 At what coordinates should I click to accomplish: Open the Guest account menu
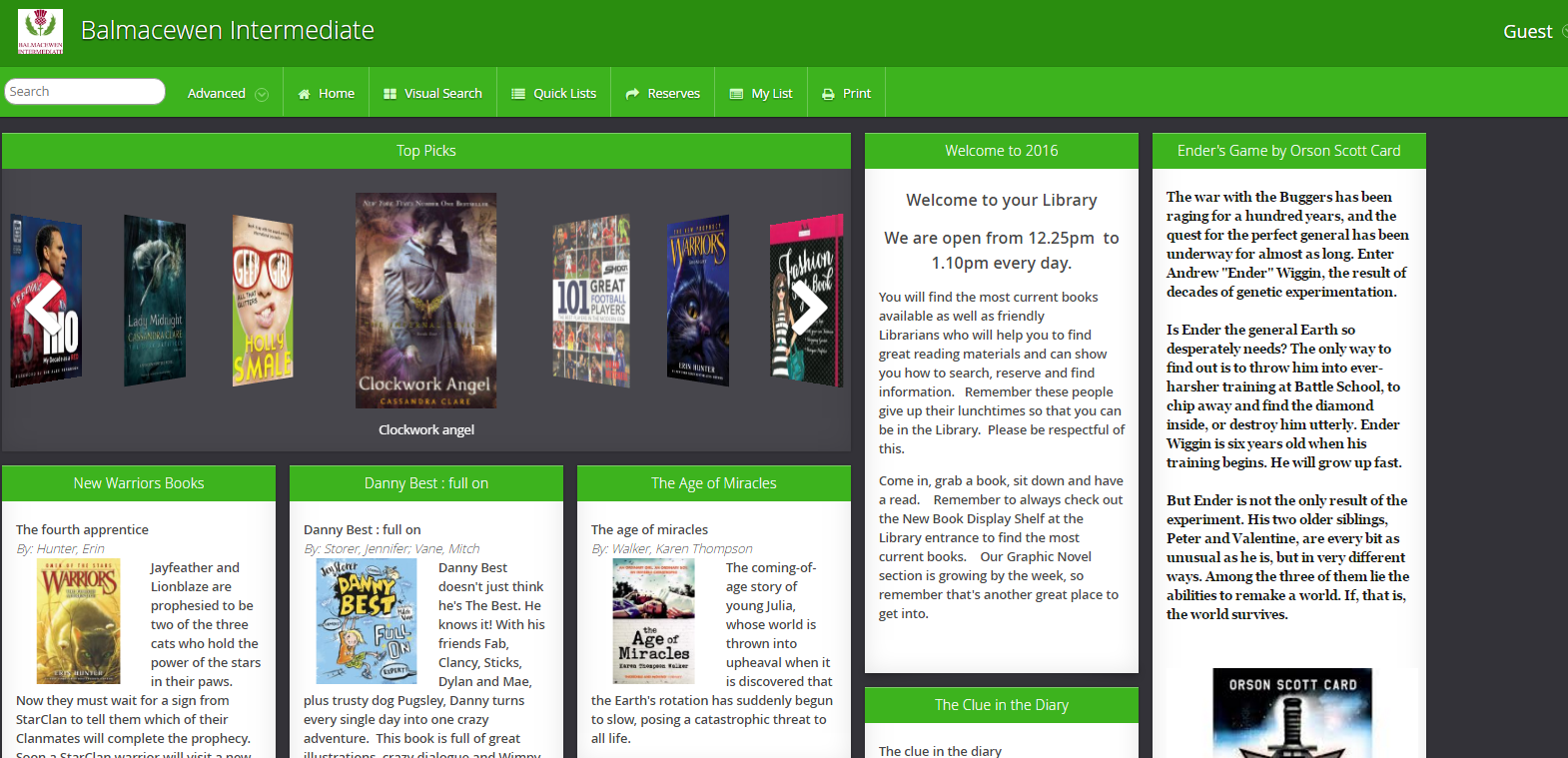(x=1528, y=32)
